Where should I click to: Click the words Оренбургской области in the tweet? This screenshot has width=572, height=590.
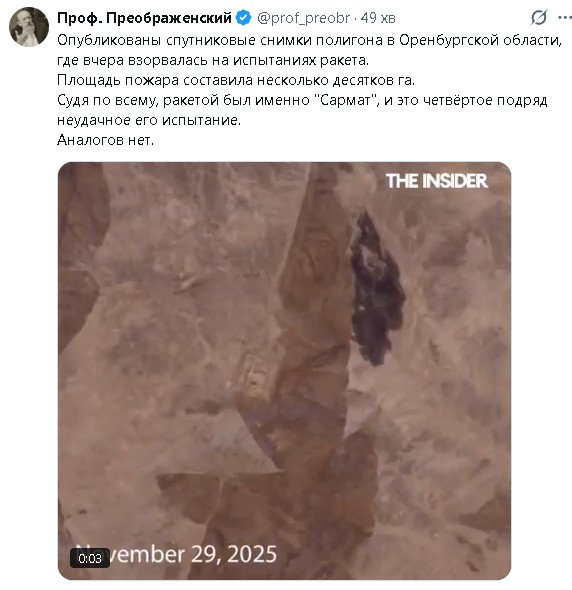480,40
